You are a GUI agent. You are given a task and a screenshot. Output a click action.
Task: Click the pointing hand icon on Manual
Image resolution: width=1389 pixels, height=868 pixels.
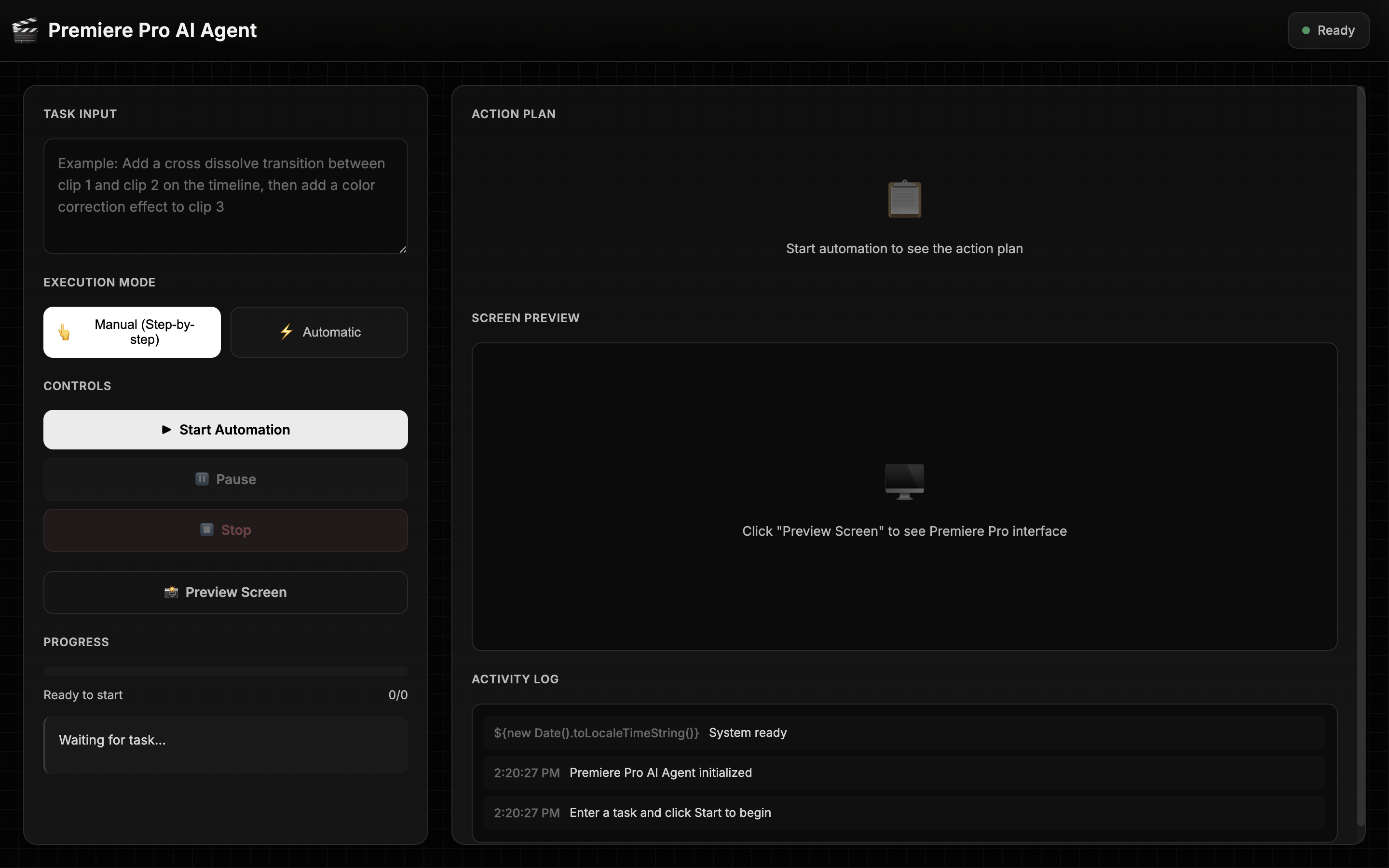(x=64, y=332)
